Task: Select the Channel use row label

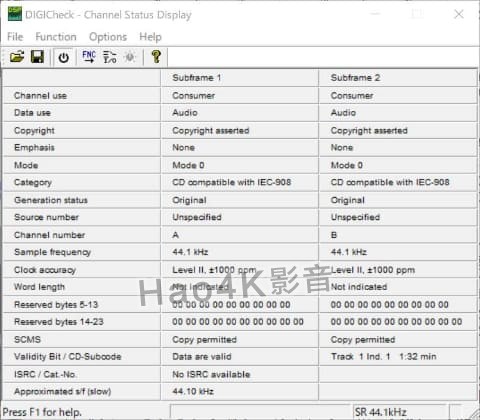Action: [40, 96]
